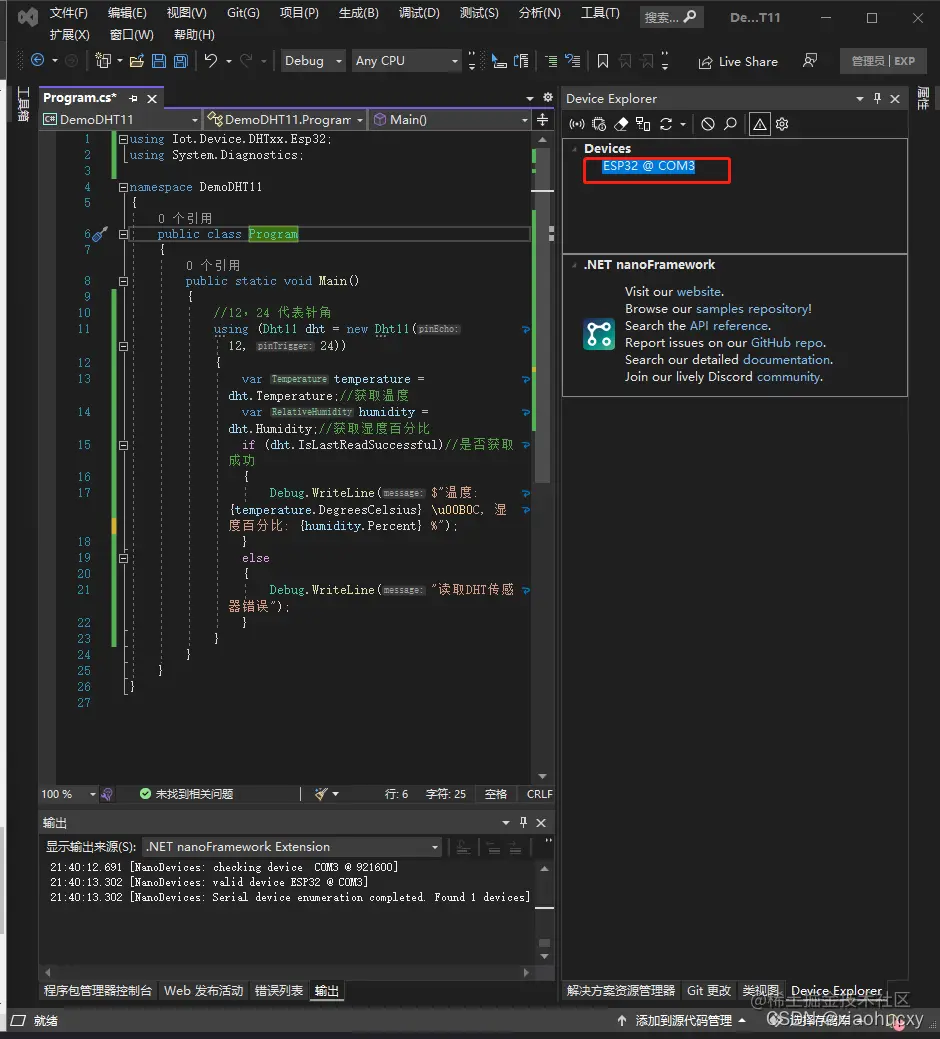Click 添加到源代码管理 in the status bar
The height and width of the screenshot is (1039, 940).
(683, 1020)
